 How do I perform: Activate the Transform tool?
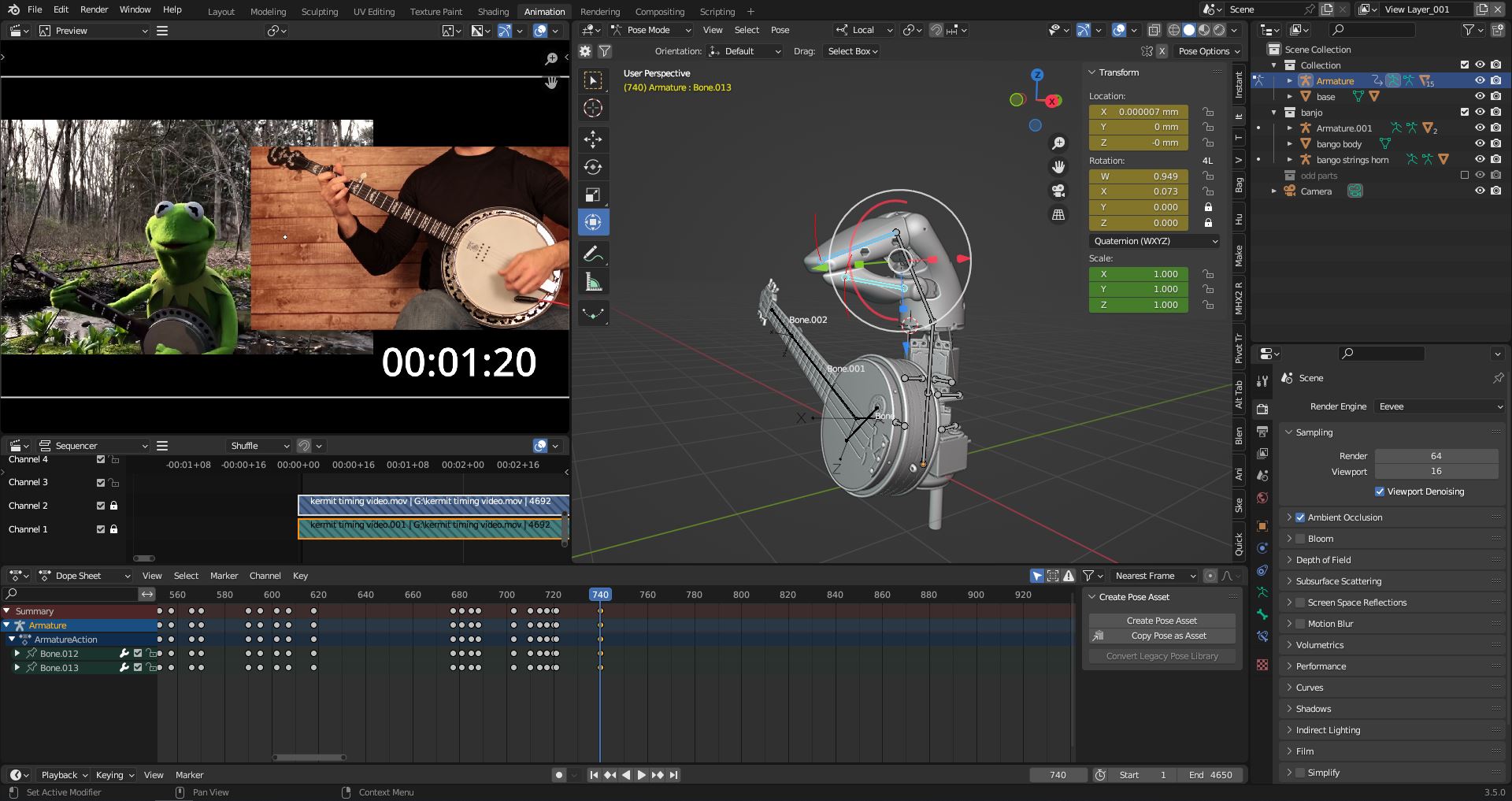tap(593, 222)
